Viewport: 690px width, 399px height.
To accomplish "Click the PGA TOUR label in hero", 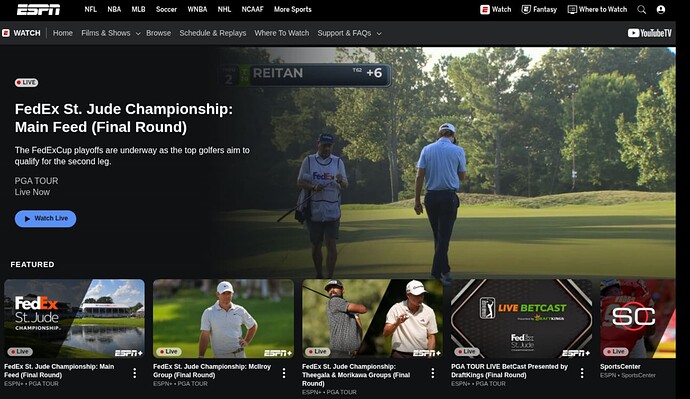I will tap(36, 181).
